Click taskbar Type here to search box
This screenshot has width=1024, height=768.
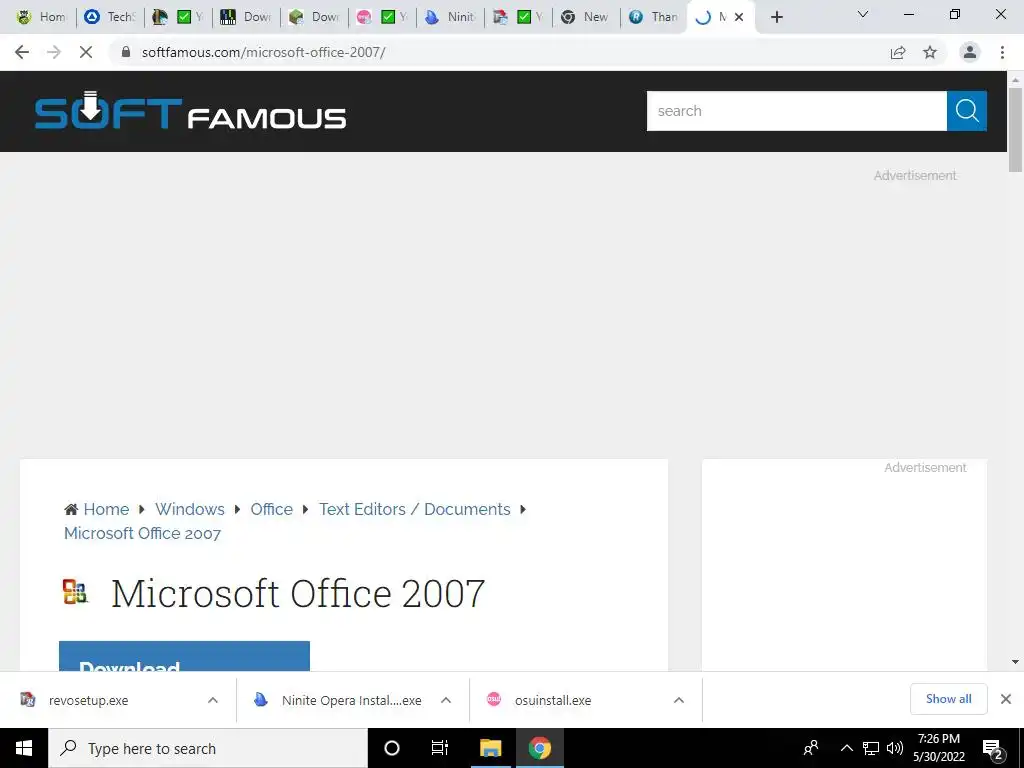[x=208, y=748]
